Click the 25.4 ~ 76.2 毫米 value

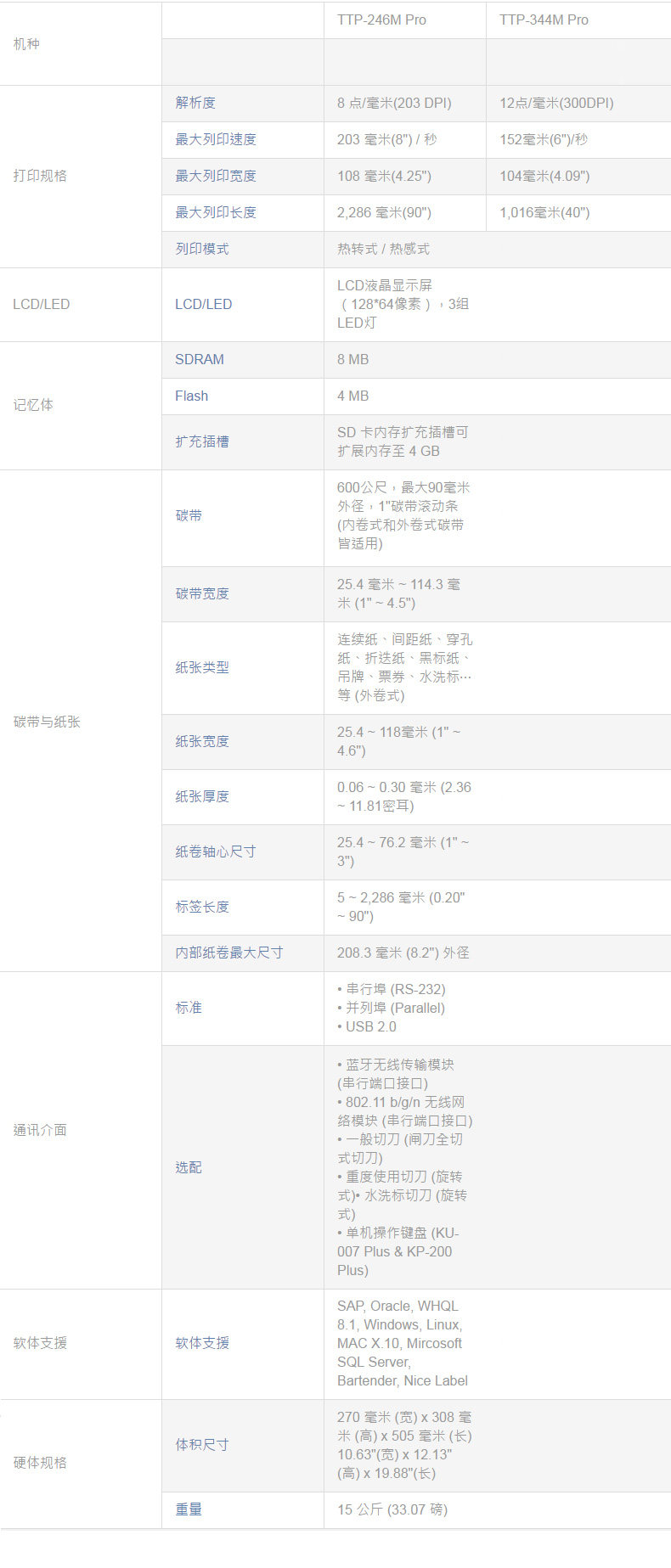(403, 851)
